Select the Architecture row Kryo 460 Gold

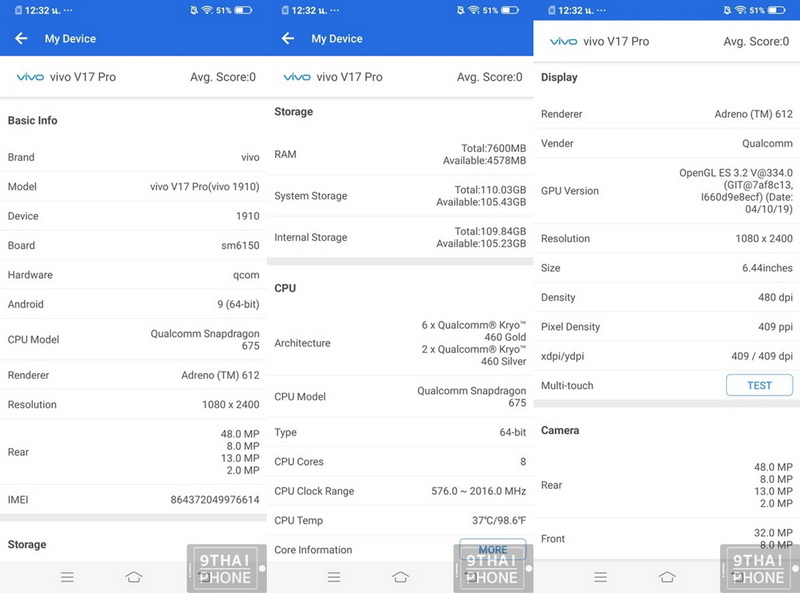coord(400,343)
